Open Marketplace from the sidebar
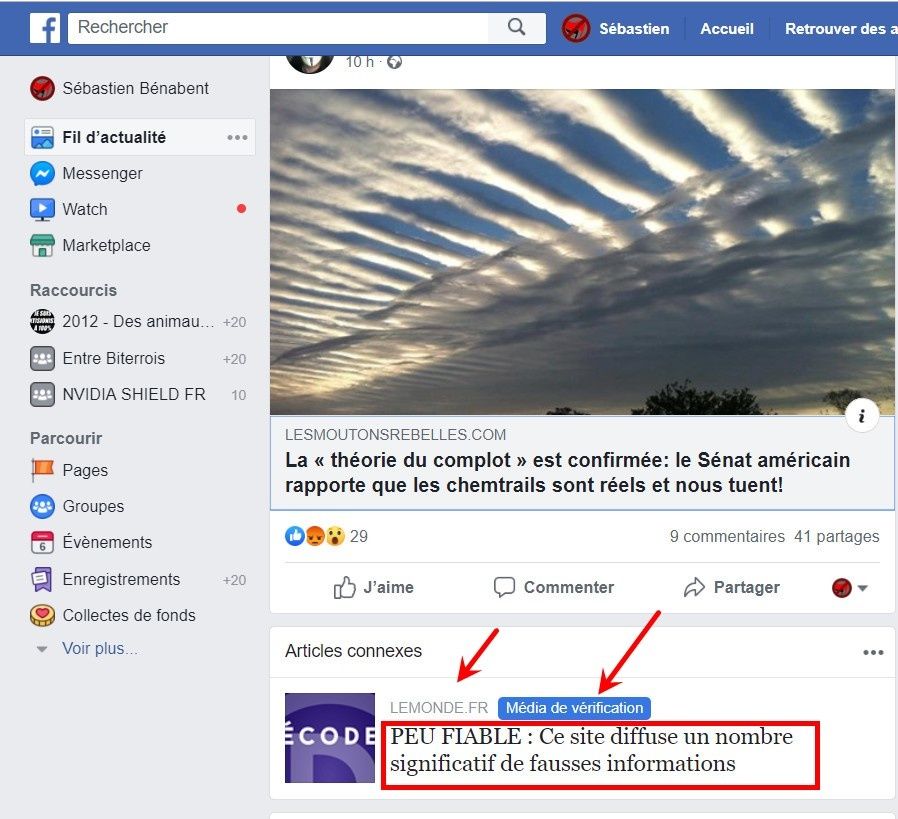Screen dimensions: 898x819 [90, 245]
